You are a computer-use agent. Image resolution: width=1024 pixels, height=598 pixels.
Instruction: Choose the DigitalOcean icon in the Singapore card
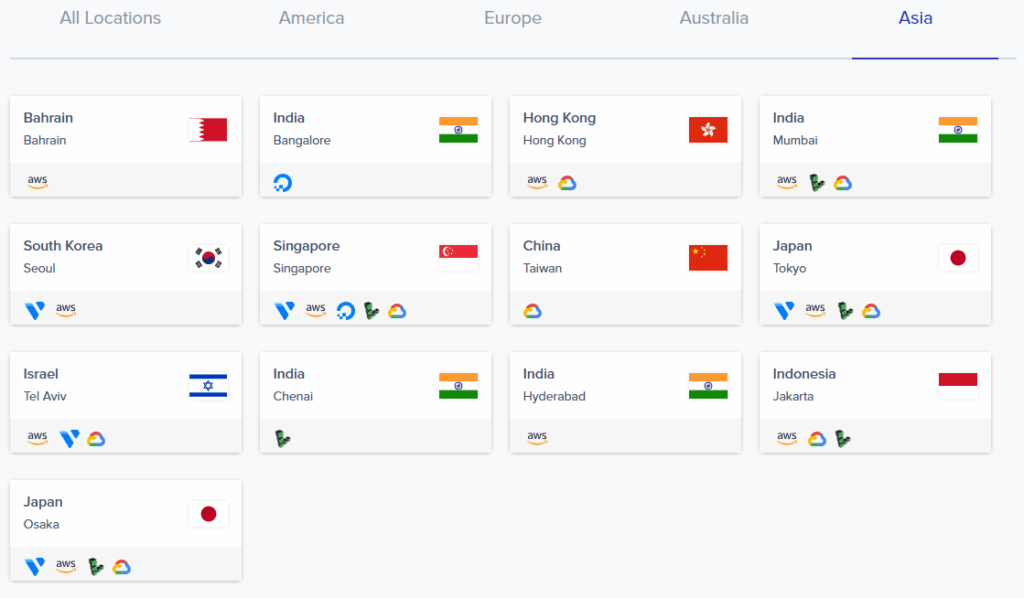coord(346,311)
